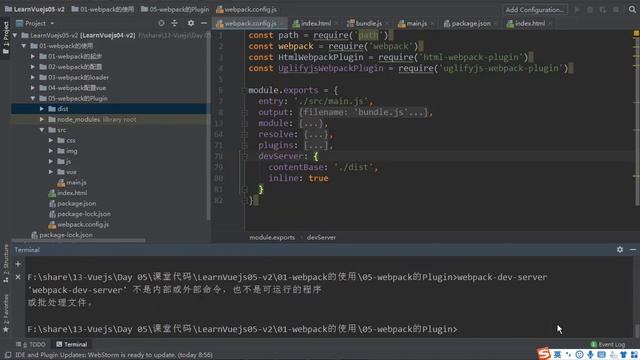Click the Debug bug icon in toolbar

(590, 9)
